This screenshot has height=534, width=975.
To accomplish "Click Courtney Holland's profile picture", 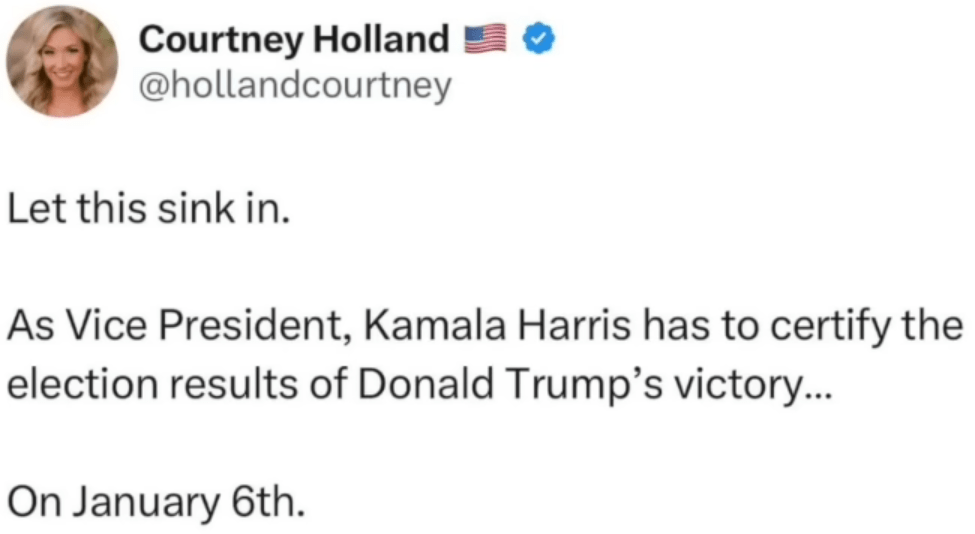I will (x=62, y=62).
